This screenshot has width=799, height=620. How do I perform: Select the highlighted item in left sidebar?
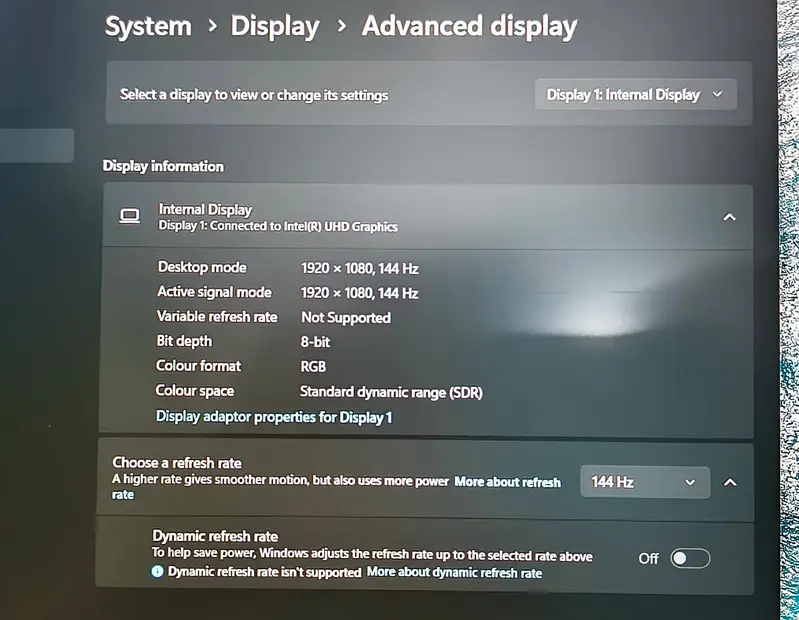36,146
